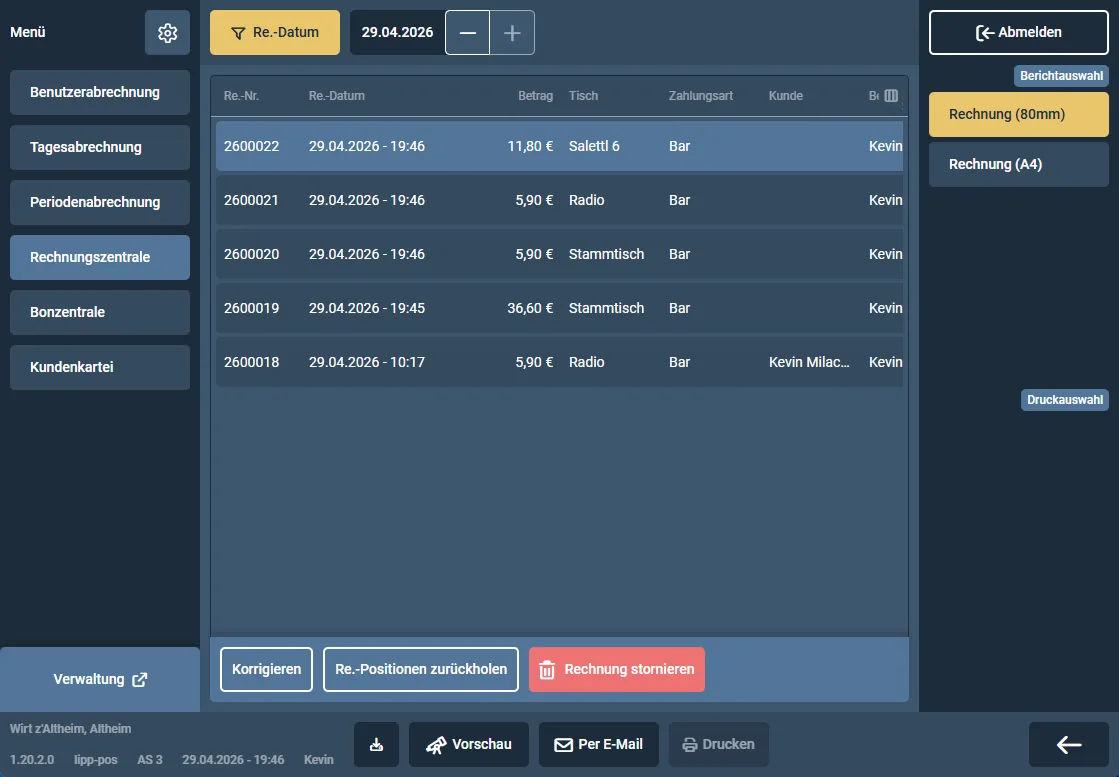Select Rechnung (A4) report format
The image size is (1119, 777).
[1018, 164]
